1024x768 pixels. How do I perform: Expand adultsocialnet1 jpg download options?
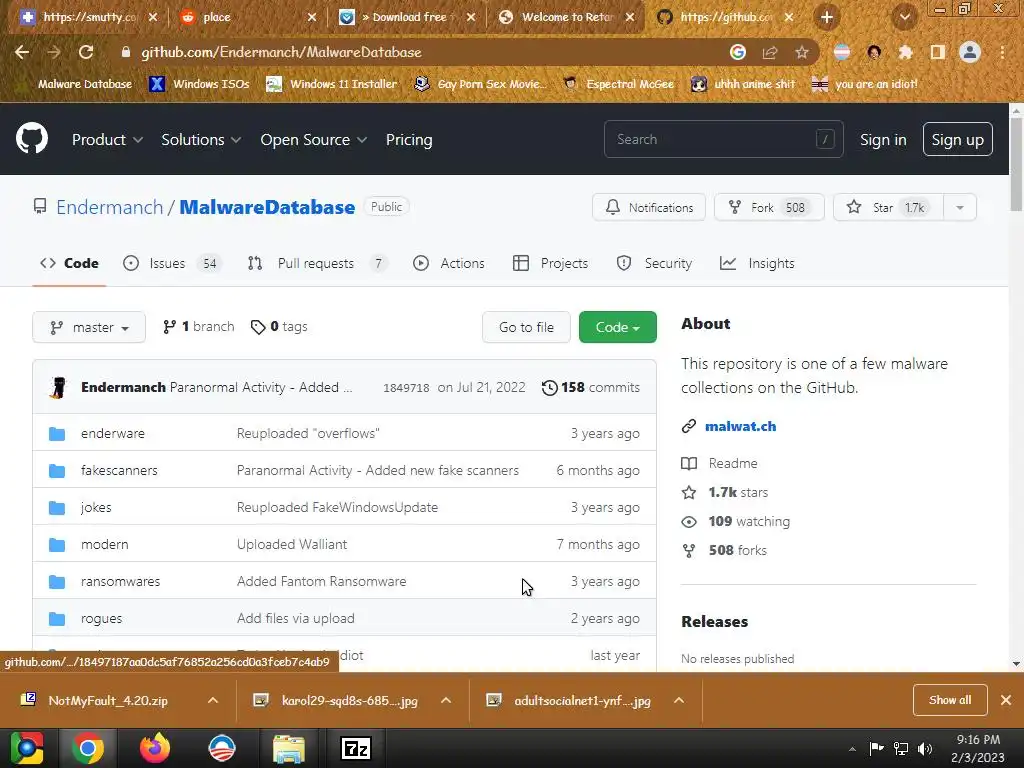tap(679, 700)
